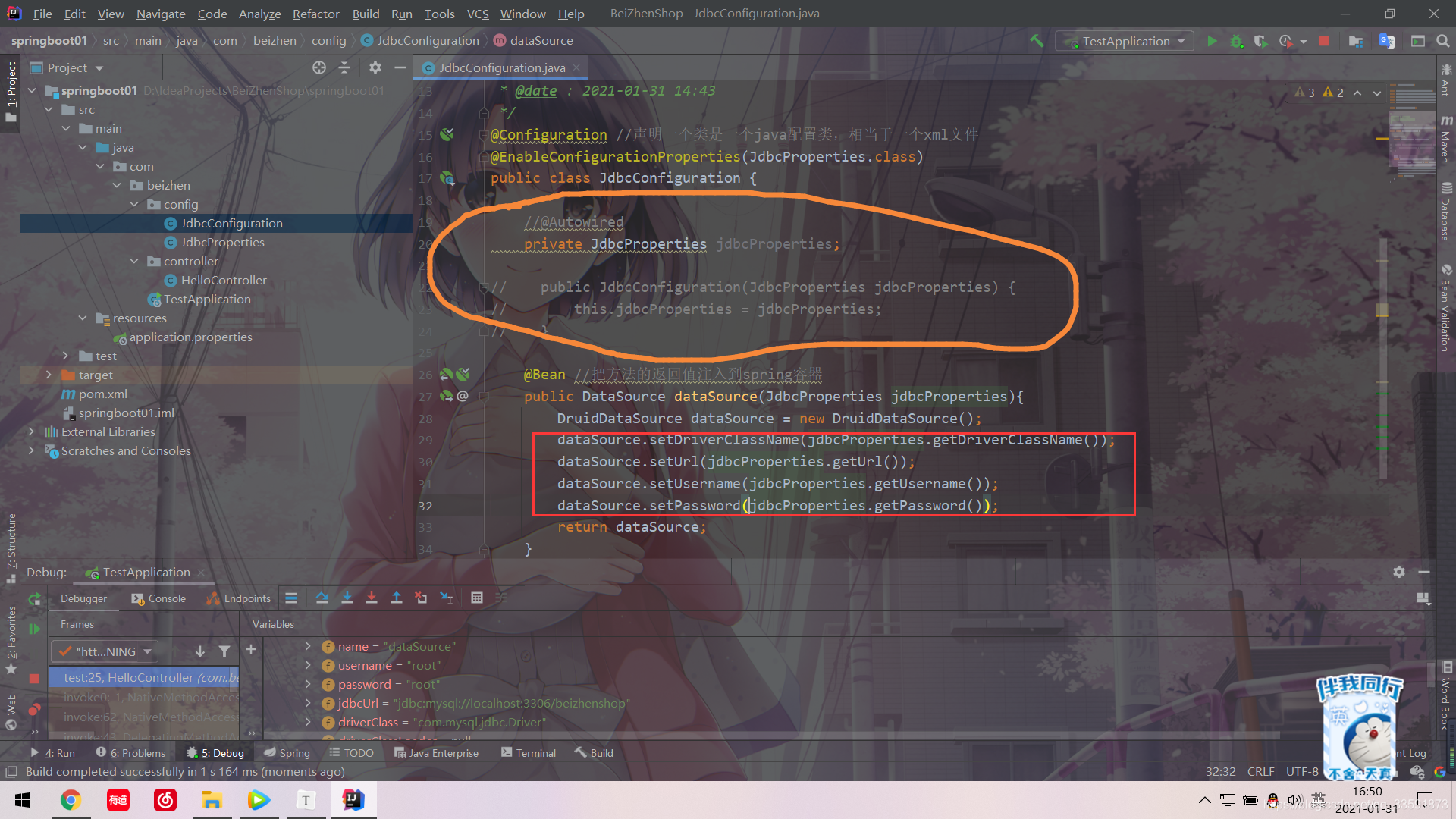Force step into with the red arrow

(x=372, y=598)
